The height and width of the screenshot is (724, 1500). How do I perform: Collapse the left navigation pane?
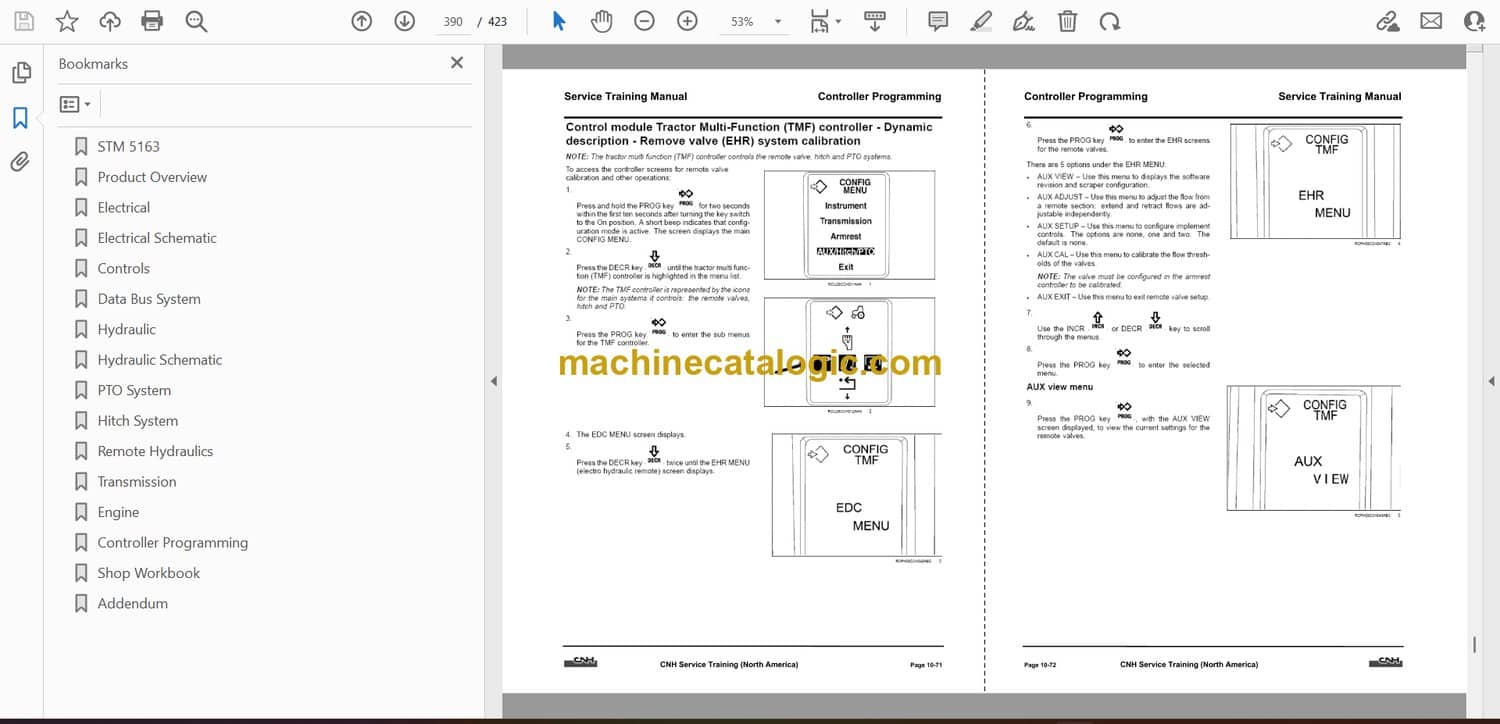[x=493, y=381]
